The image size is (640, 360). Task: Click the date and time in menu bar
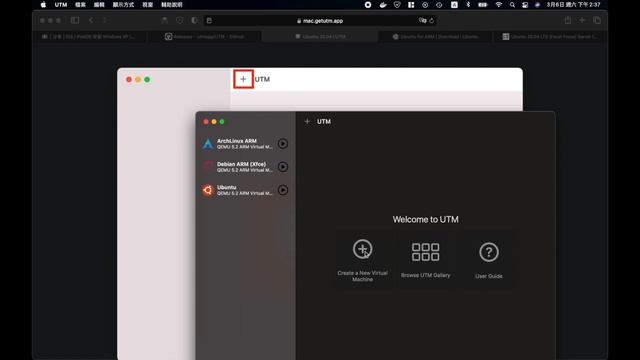click(x=573, y=5)
